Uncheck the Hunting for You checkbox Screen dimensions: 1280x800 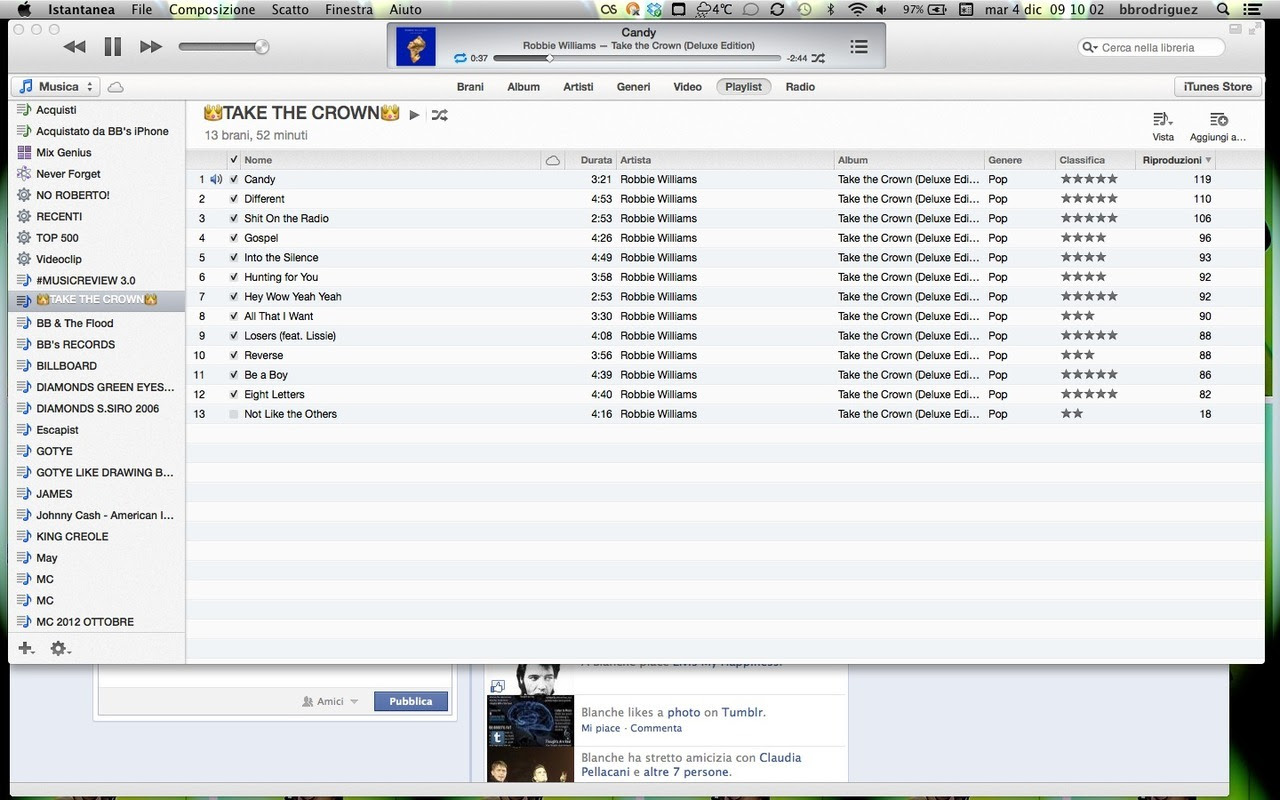[234, 277]
